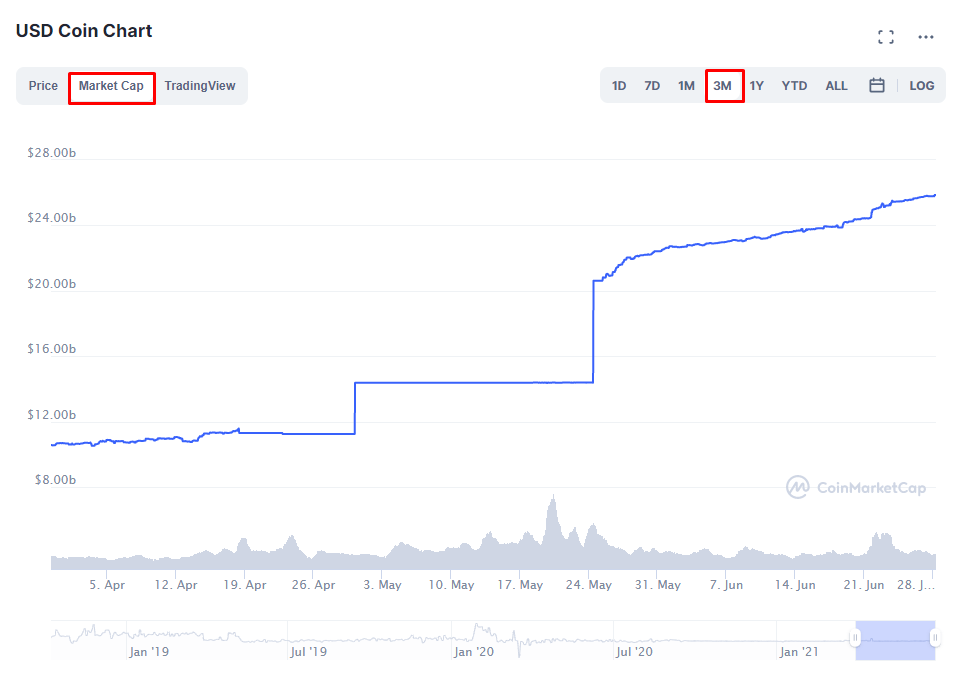Click the USD Coin Chart heading
The height and width of the screenshot is (675, 957).
[x=84, y=31]
